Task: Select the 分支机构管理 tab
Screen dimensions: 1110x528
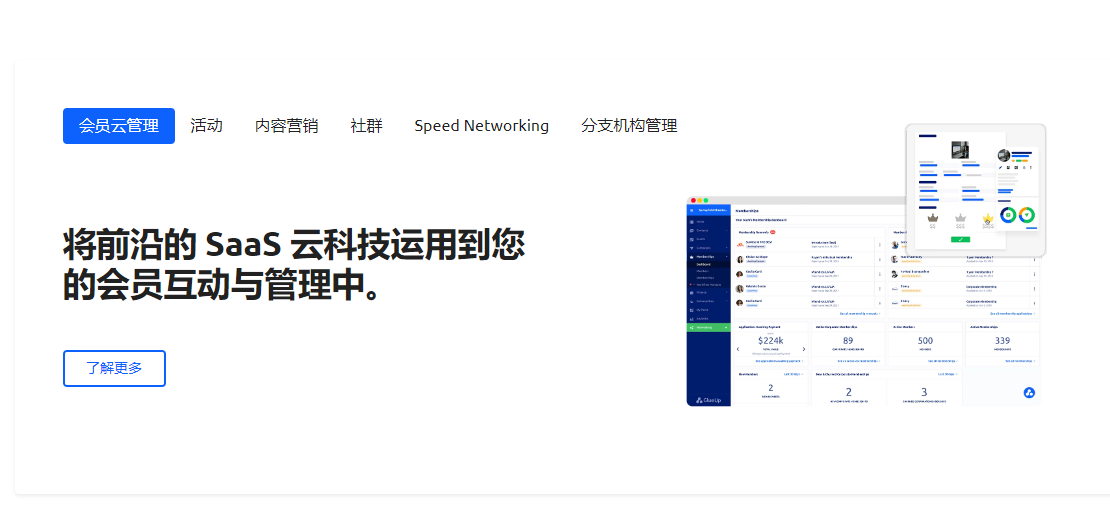Action: (629, 126)
